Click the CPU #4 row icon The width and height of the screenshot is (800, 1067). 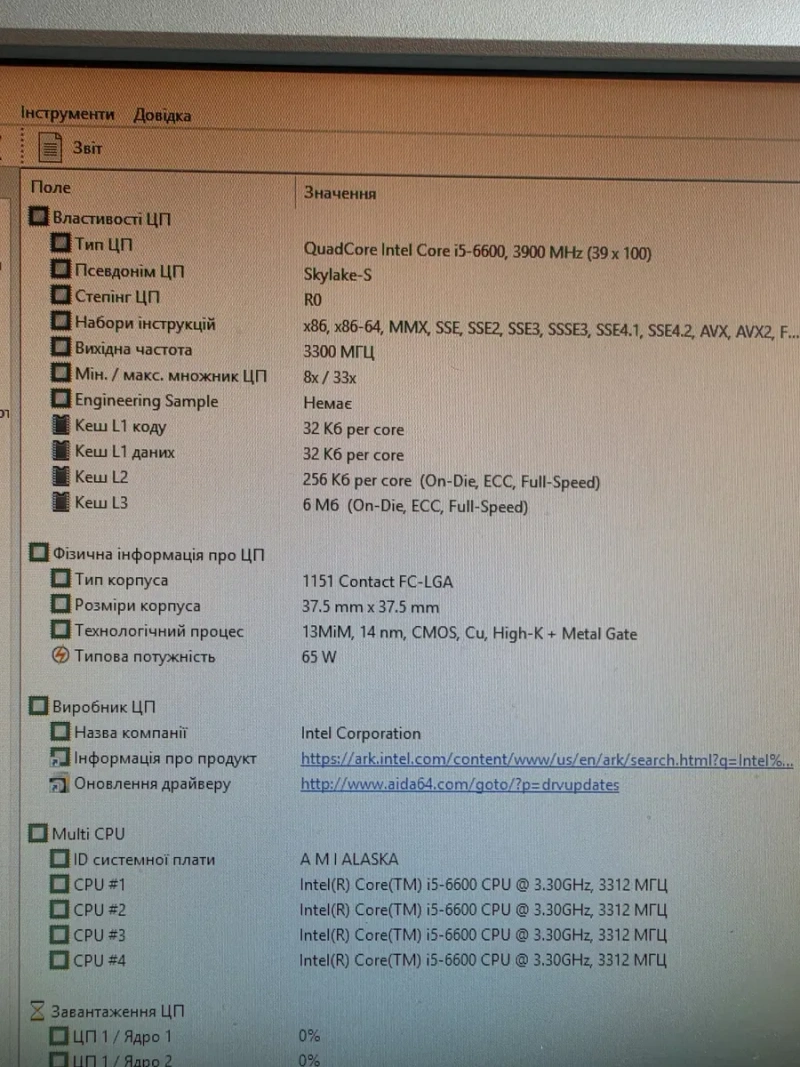60,959
